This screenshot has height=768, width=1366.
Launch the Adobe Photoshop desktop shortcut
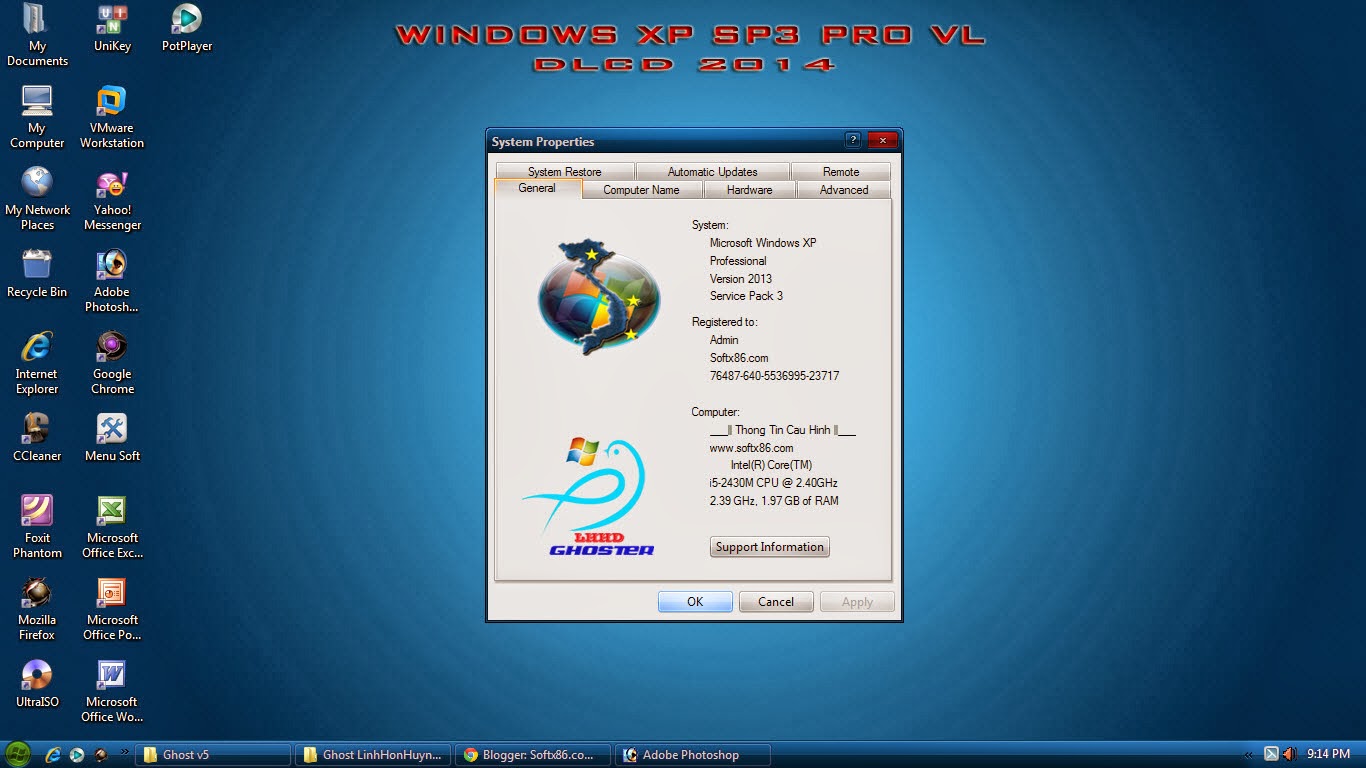pos(112,281)
